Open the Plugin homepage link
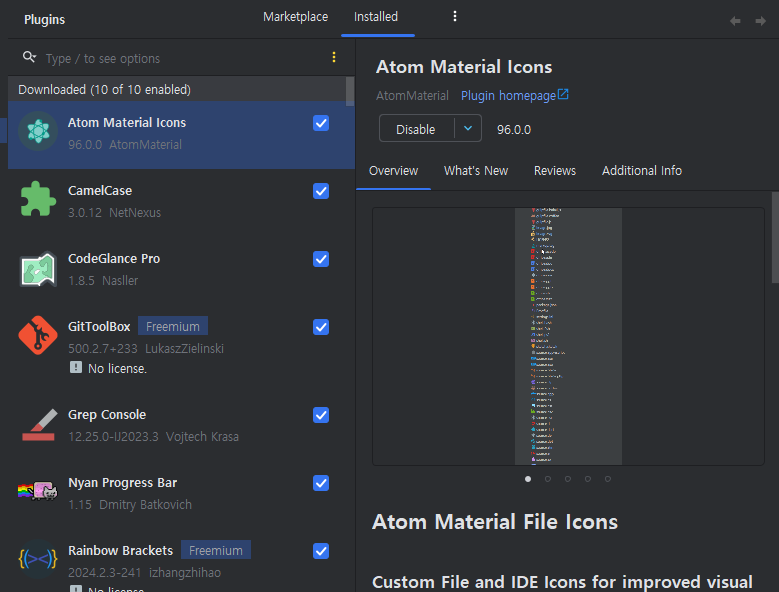 click(508, 95)
